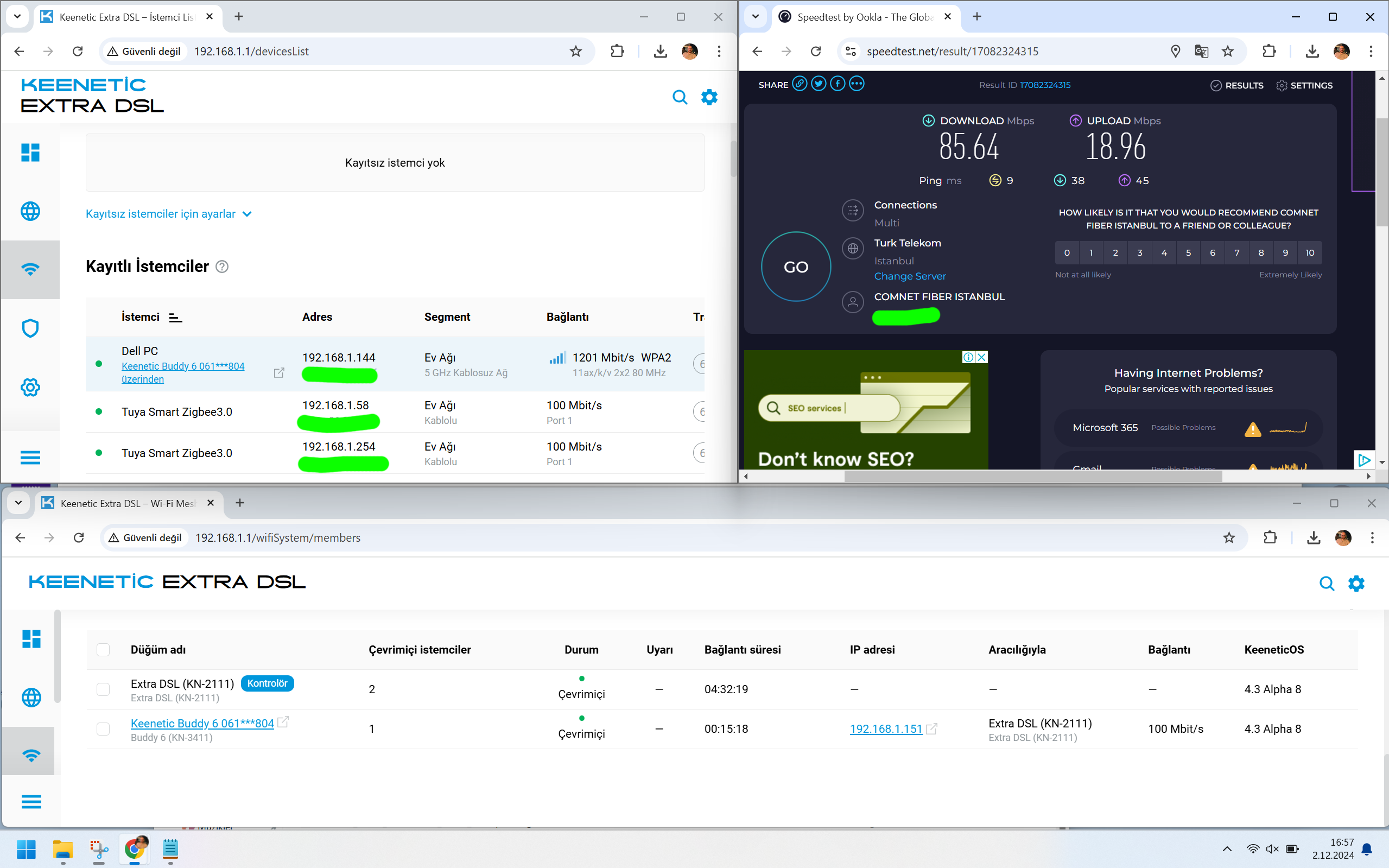Open Snipping Tool from taskbar

pyautogui.click(x=99, y=849)
